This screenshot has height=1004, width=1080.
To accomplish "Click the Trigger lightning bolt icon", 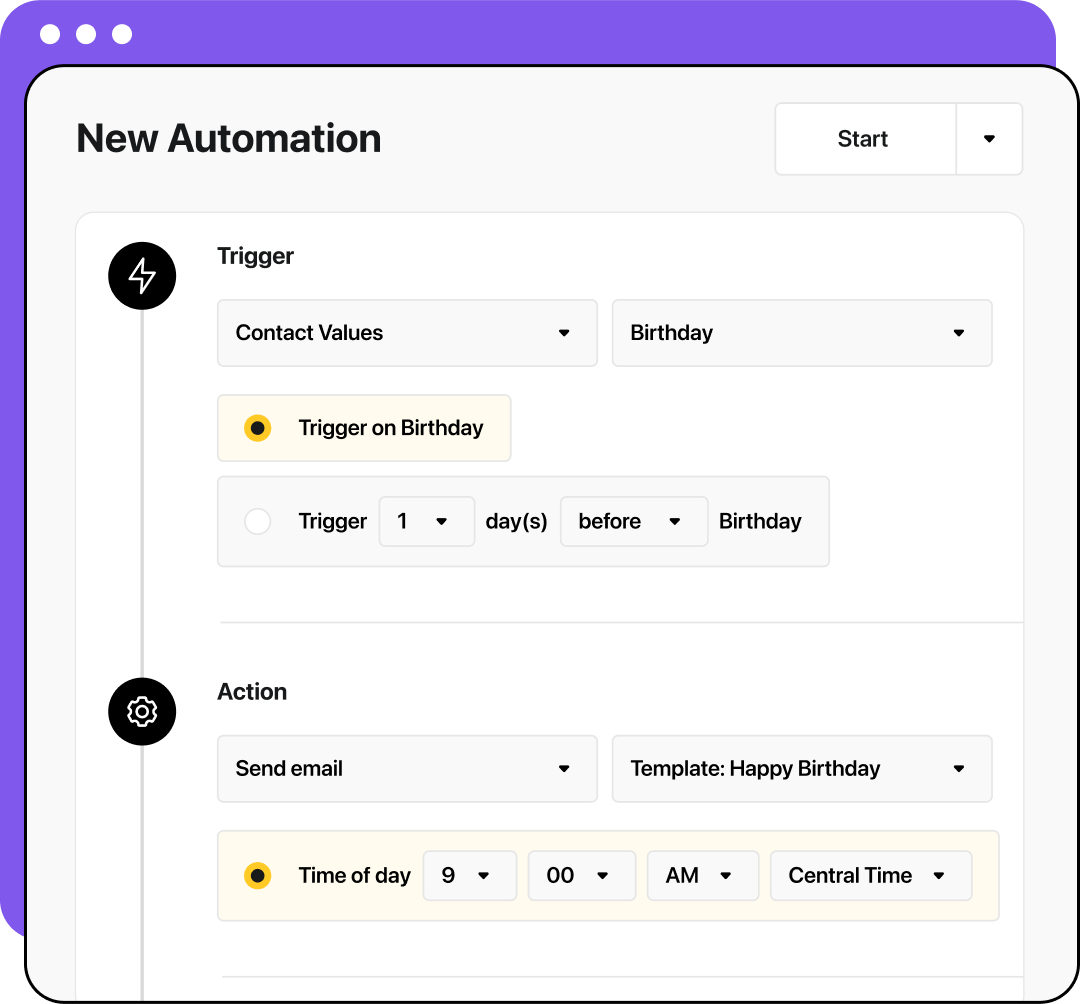I will pos(142,275).
